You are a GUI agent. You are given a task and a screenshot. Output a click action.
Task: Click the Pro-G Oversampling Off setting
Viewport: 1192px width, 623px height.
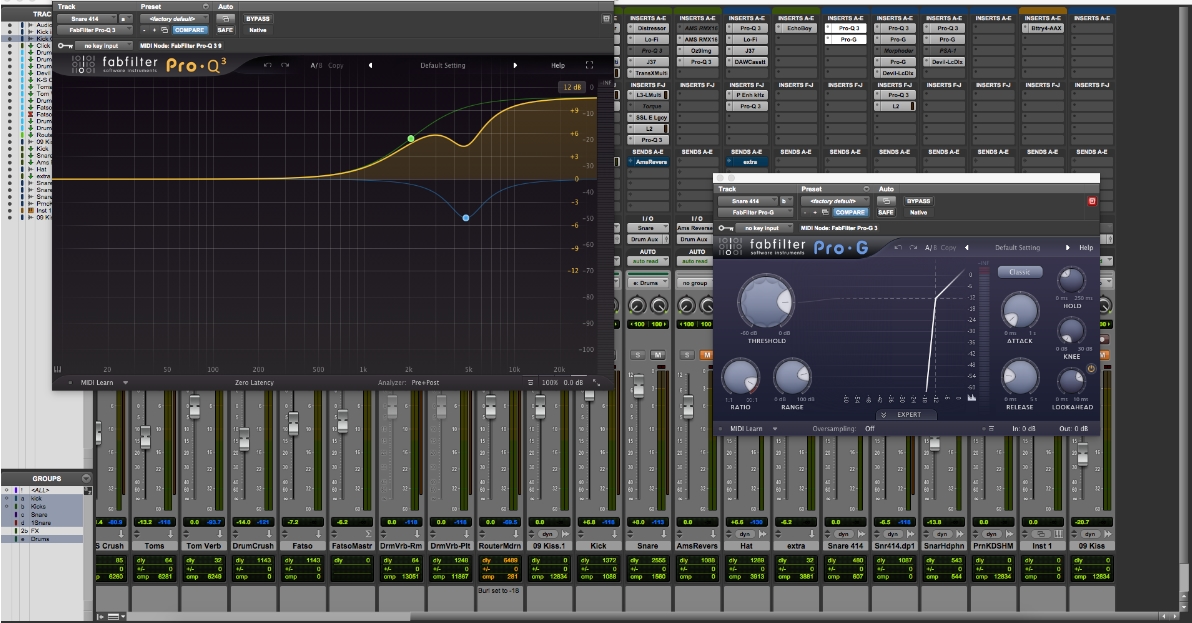(x=870, y=429)
